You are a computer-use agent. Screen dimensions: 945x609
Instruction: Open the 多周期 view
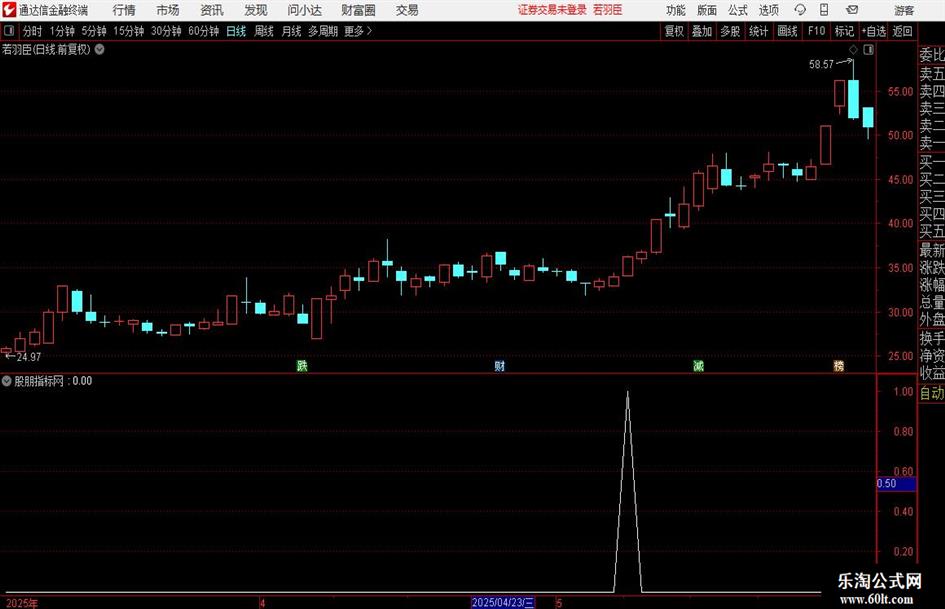[x=323, y=31]
